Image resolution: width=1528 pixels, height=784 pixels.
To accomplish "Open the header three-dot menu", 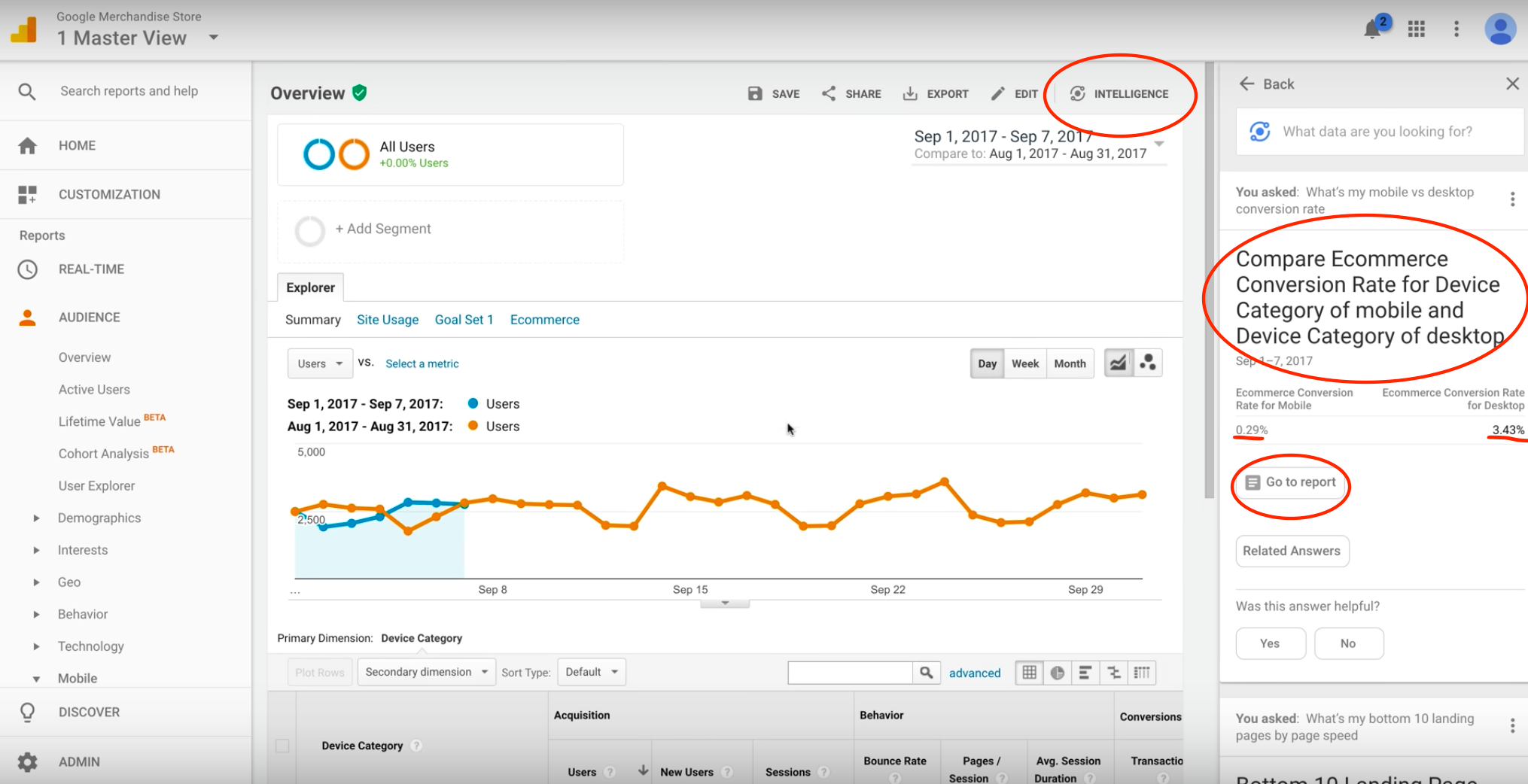I will [x=1456, y=29].
